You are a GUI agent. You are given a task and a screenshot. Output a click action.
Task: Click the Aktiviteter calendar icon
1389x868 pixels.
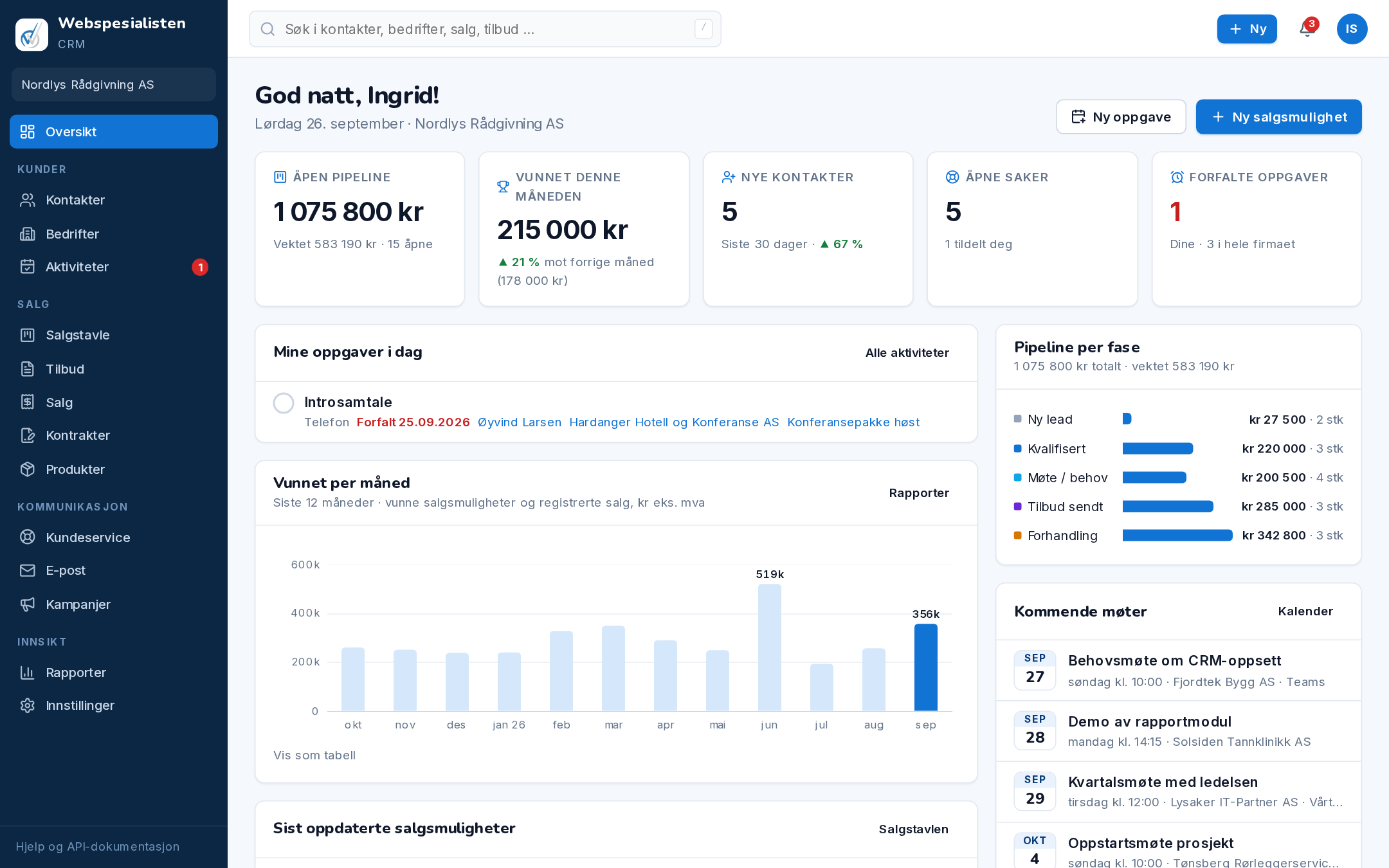pyautogui.click(x=28, y=267)
